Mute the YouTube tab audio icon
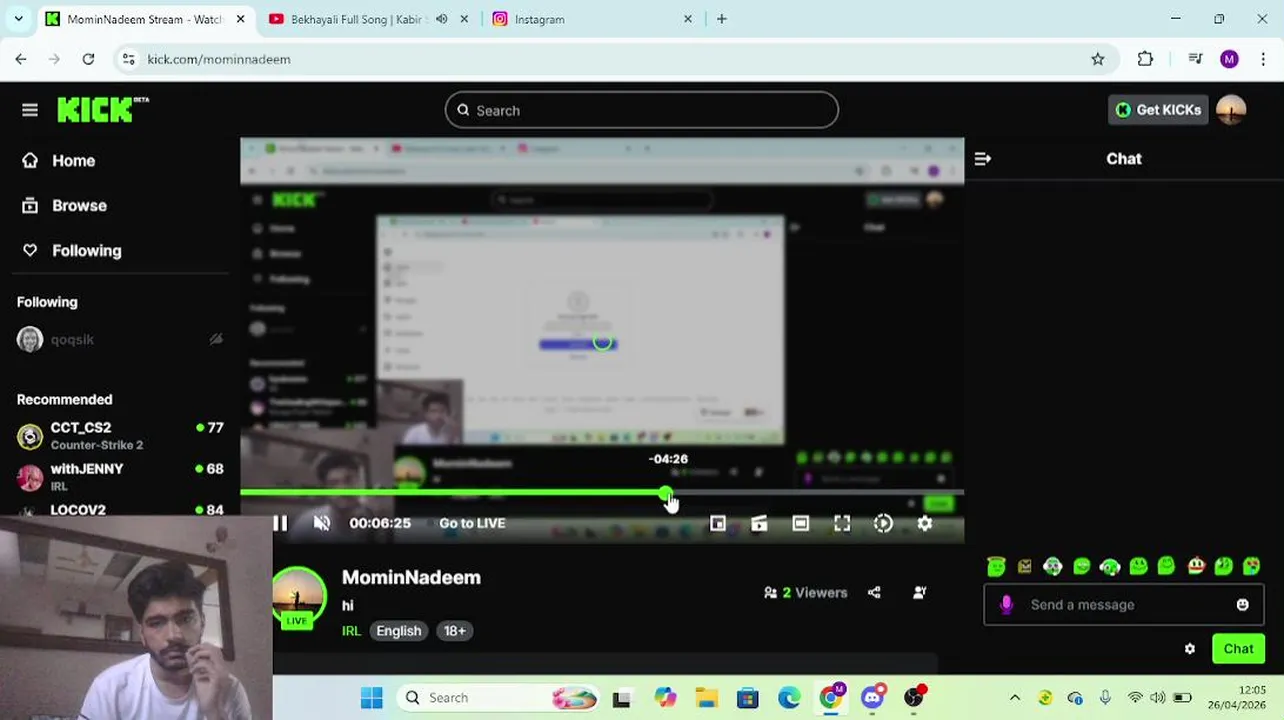The width and height of the screenshot is (1284, 720). click(441, 19)
